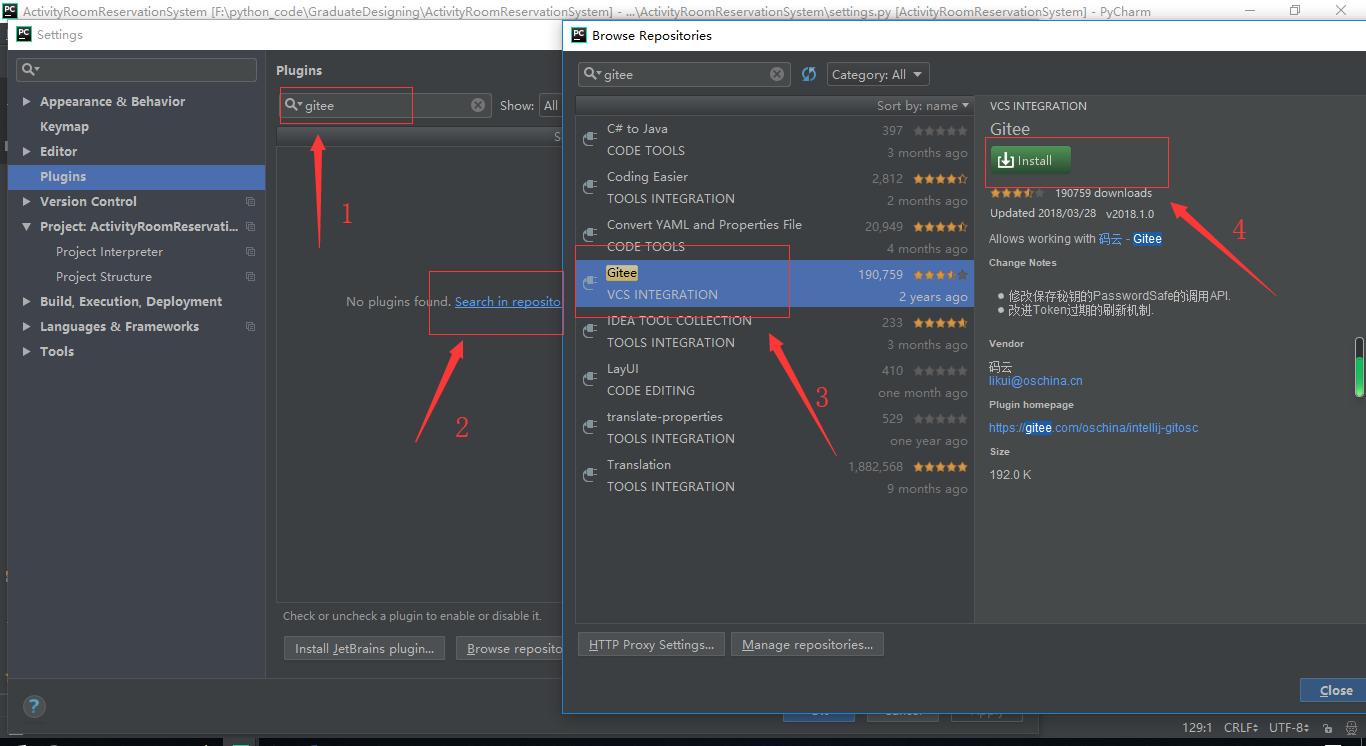Expand the Appearance & Behavior node
The width and height of the screenshot is (1366, 746).
click(27, 101)
